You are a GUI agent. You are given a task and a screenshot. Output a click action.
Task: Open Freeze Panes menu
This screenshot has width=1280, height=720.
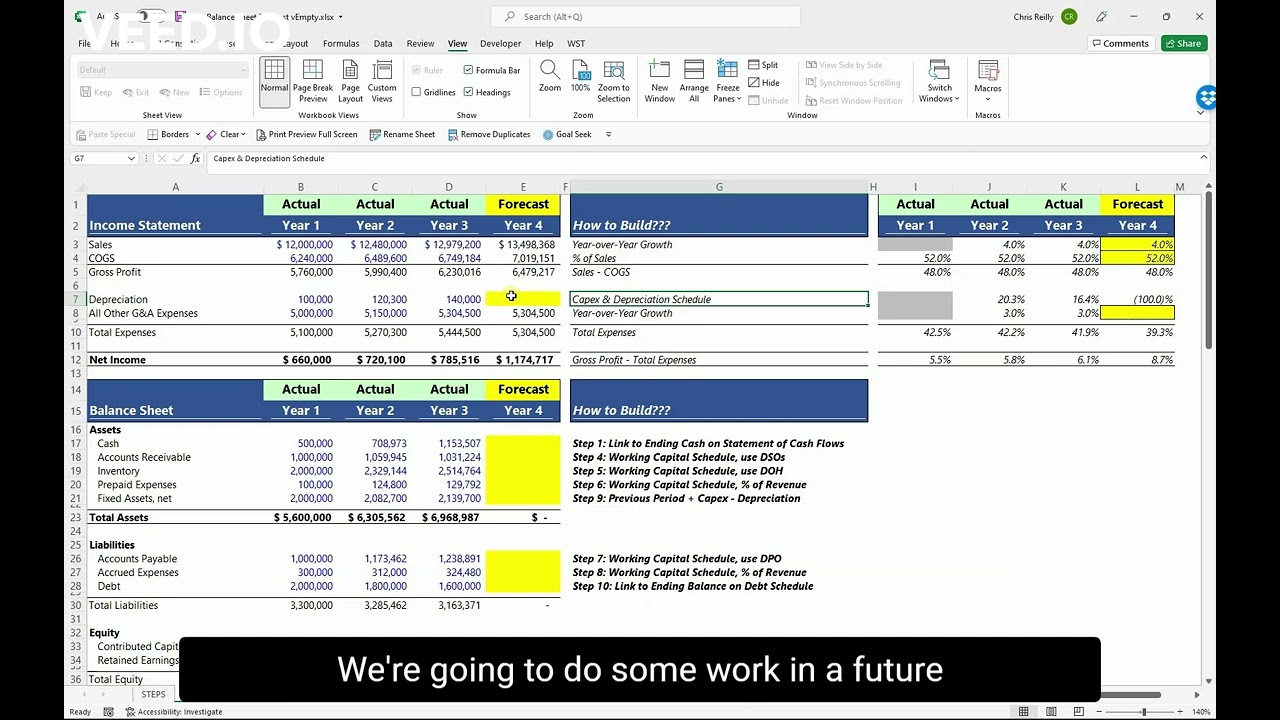pyautogui.click(x=727, y=81)
